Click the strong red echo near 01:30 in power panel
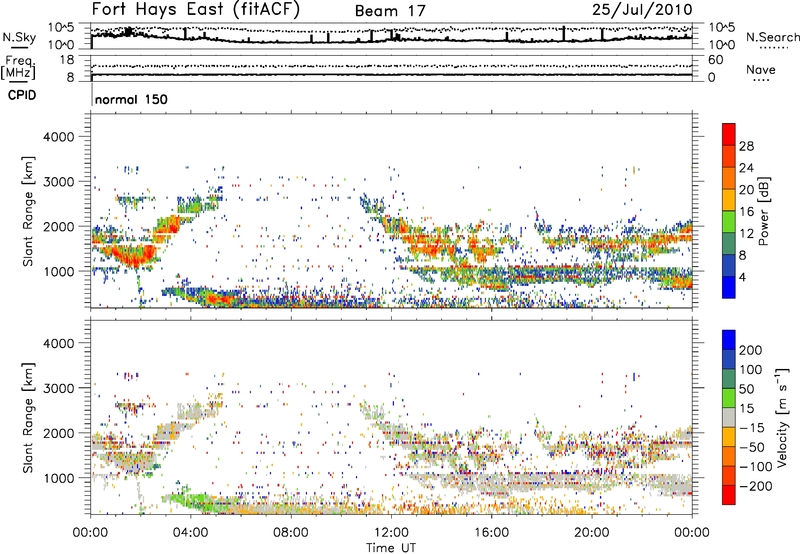 134,257
